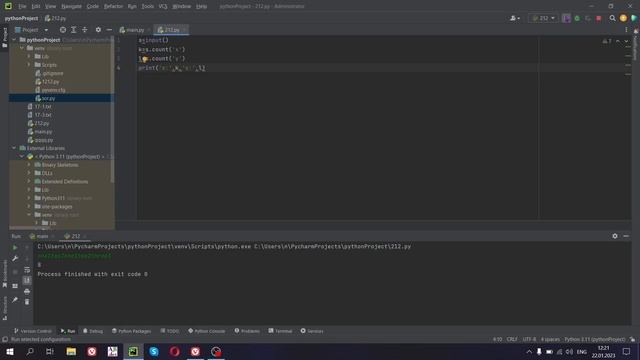Click the trash Clear All icon in Run panel
This screenshot has width=640, height=360.
(27, 302)
